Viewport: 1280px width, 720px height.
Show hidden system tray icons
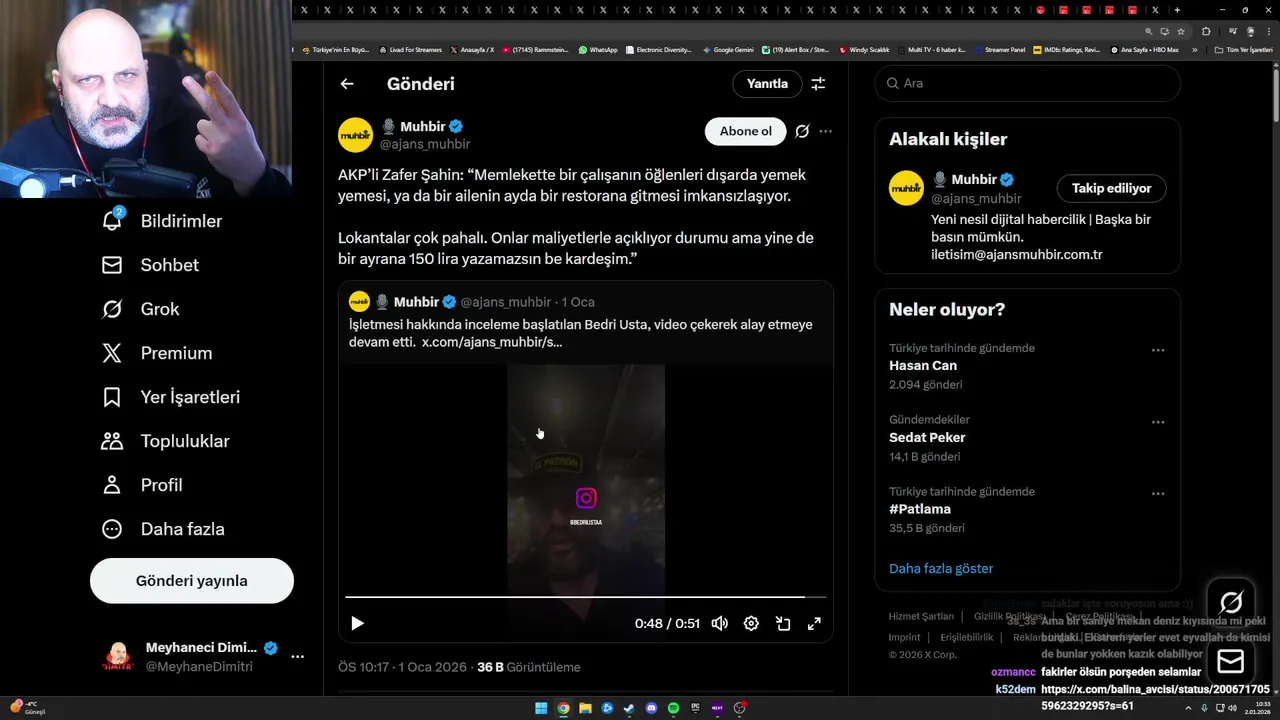[1189, 708]
